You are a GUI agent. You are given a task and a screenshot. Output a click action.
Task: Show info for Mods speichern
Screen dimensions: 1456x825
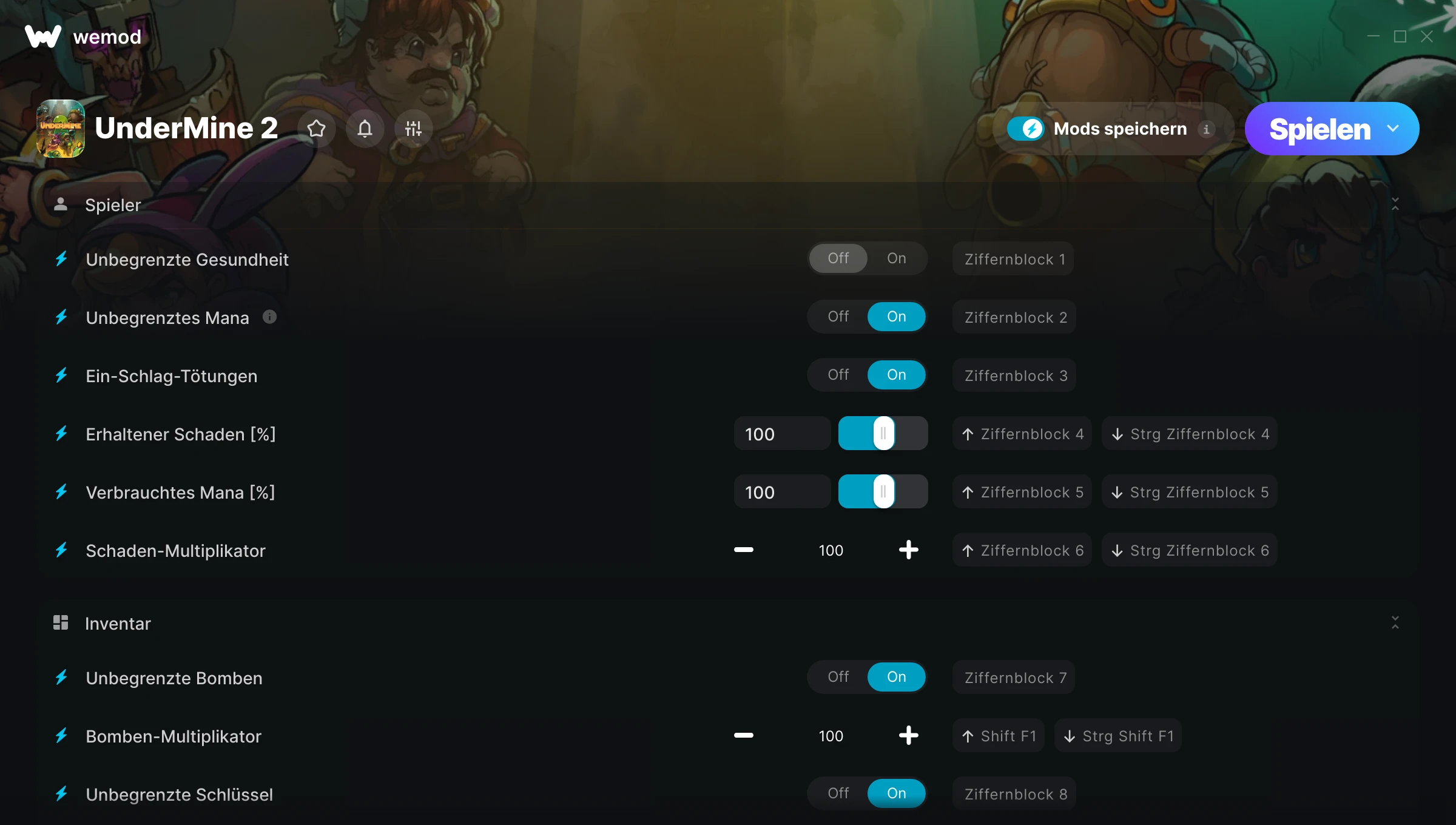pyautogui.click(x=1206, y=129)
